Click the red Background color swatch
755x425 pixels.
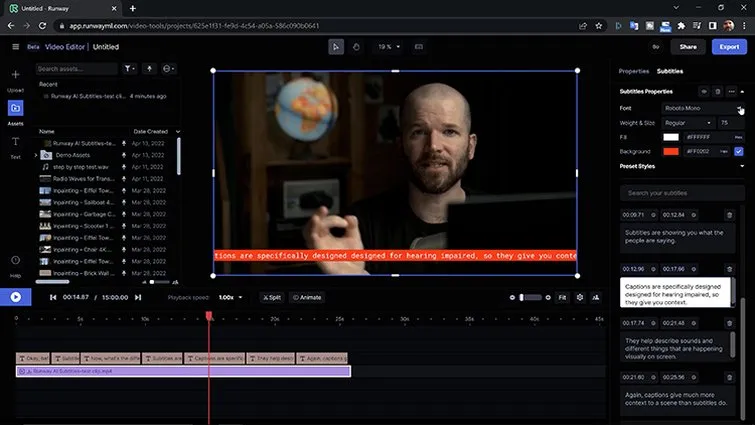(672, 151)
